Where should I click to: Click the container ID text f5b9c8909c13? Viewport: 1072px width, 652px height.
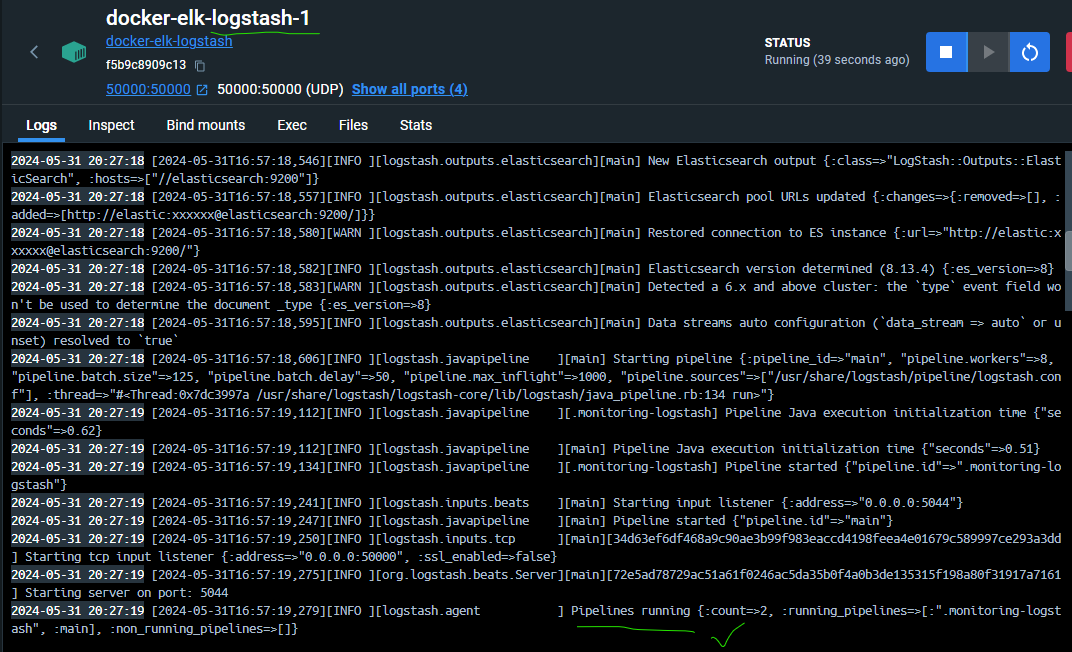tap(146, 65)
